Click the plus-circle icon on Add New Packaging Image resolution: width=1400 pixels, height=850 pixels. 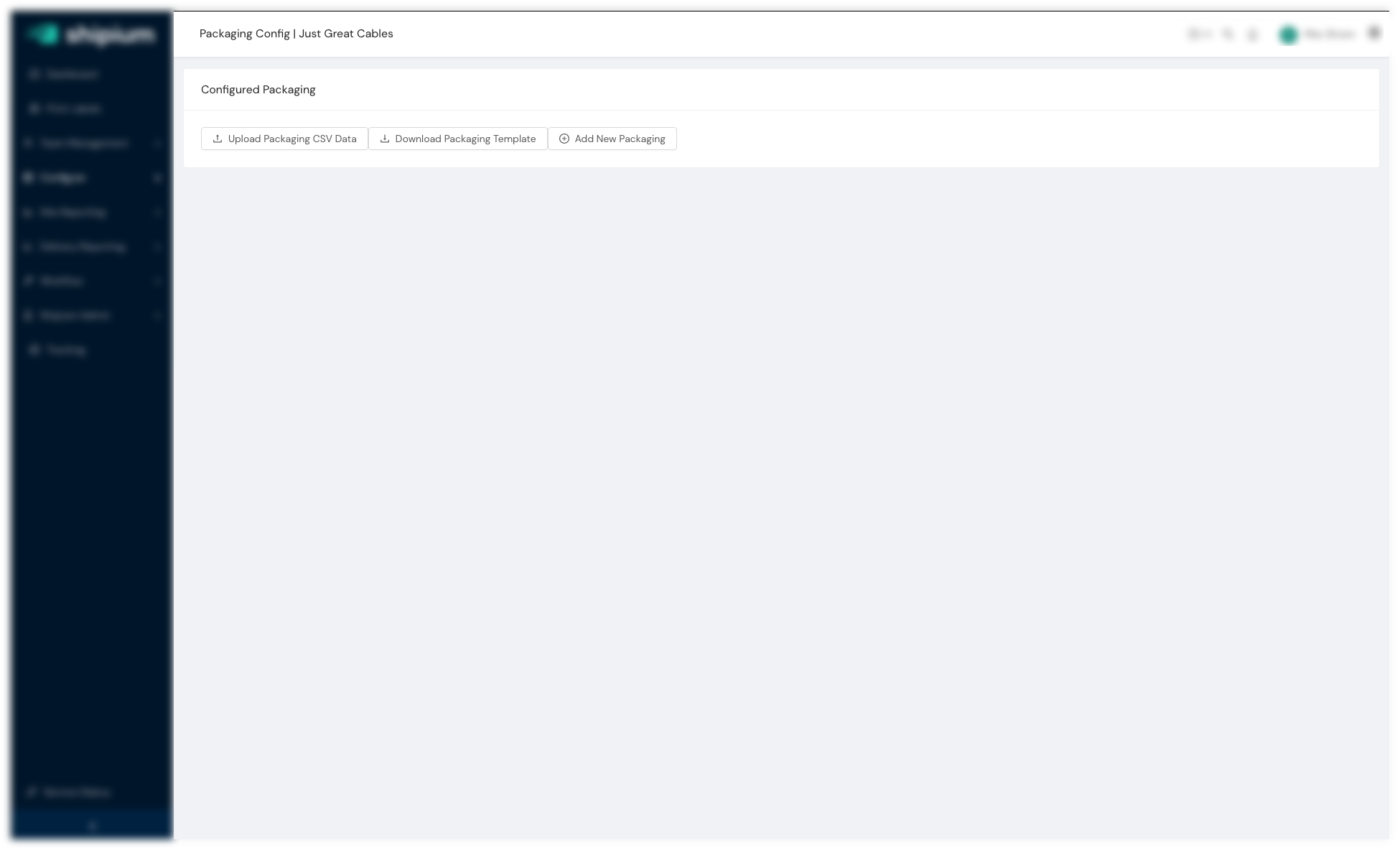[x=564, y=139]
